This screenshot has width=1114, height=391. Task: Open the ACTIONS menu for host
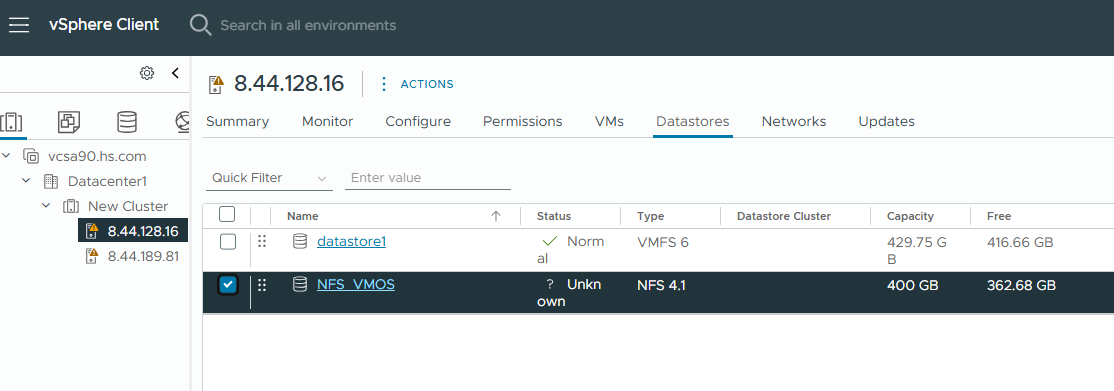pos(426,84)
